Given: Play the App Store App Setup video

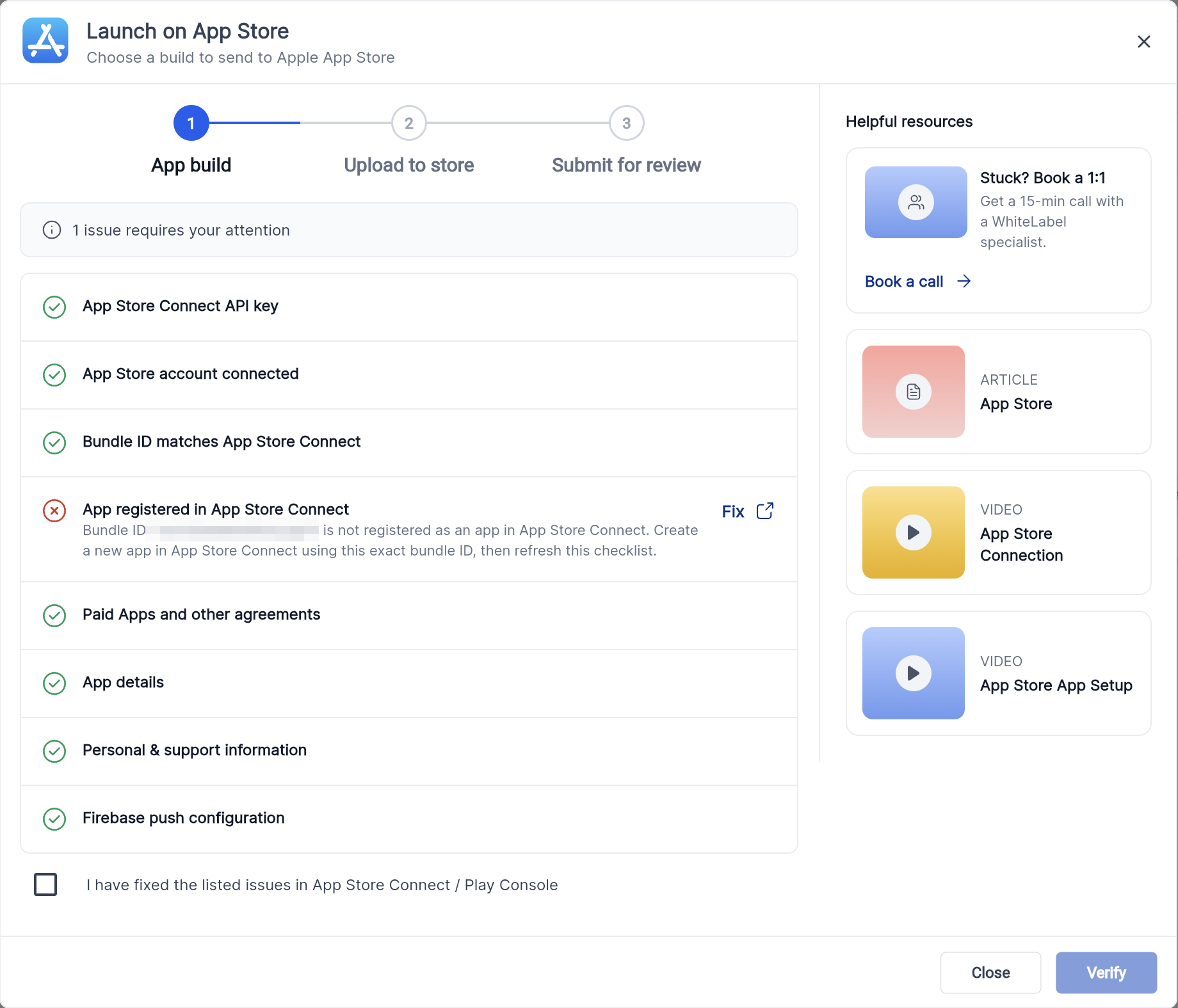Looking at the screenshot, I should coord(914,673).
